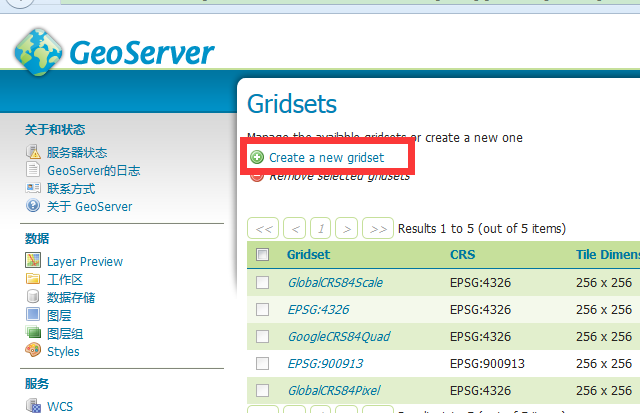Open 关于 GeoServer about page
The height and width of the screenshot is (413, 640).
[x=89, y=206]
